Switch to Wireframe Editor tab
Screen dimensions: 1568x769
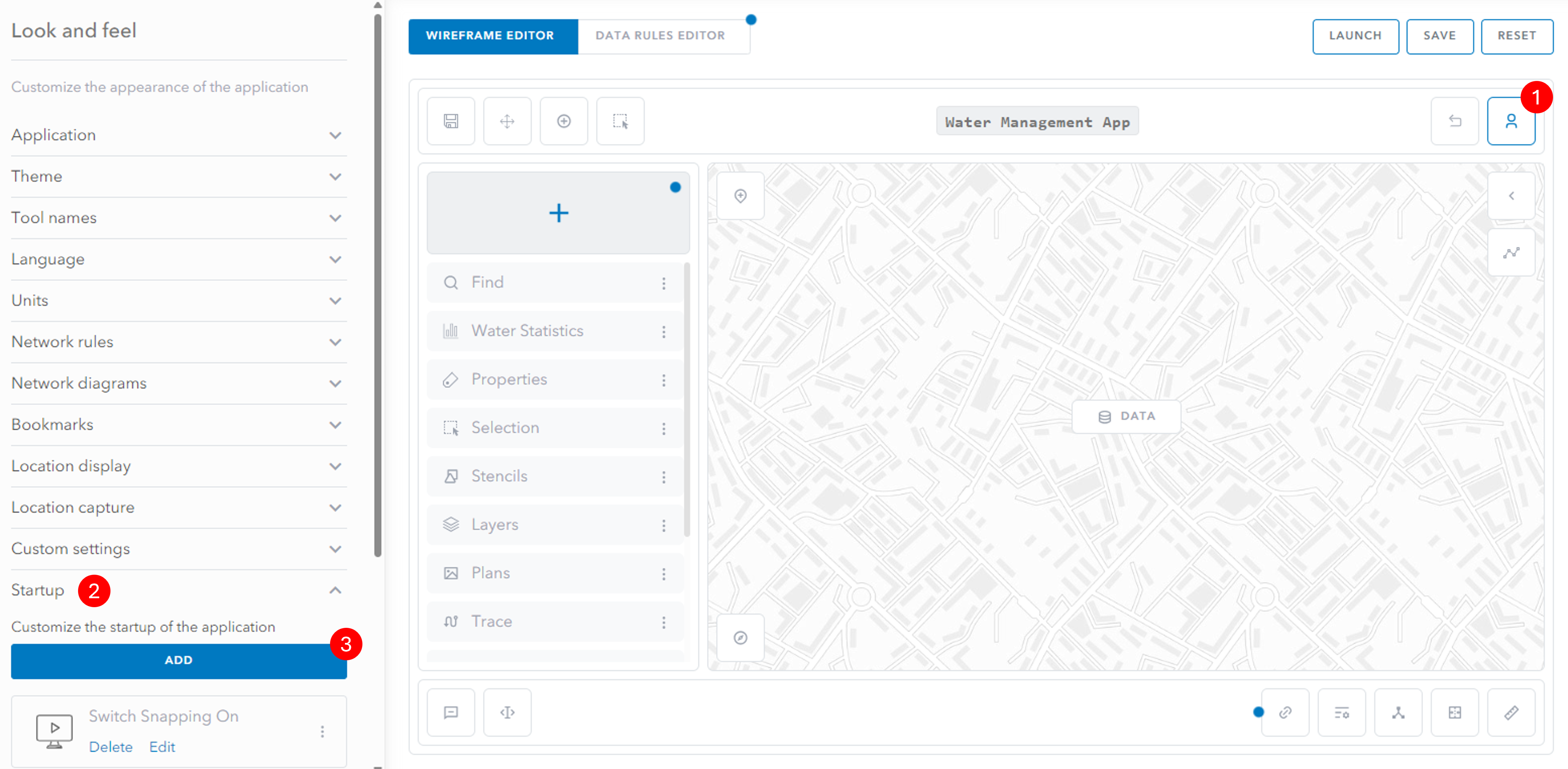pyautogui.click(x=493, y=36)
